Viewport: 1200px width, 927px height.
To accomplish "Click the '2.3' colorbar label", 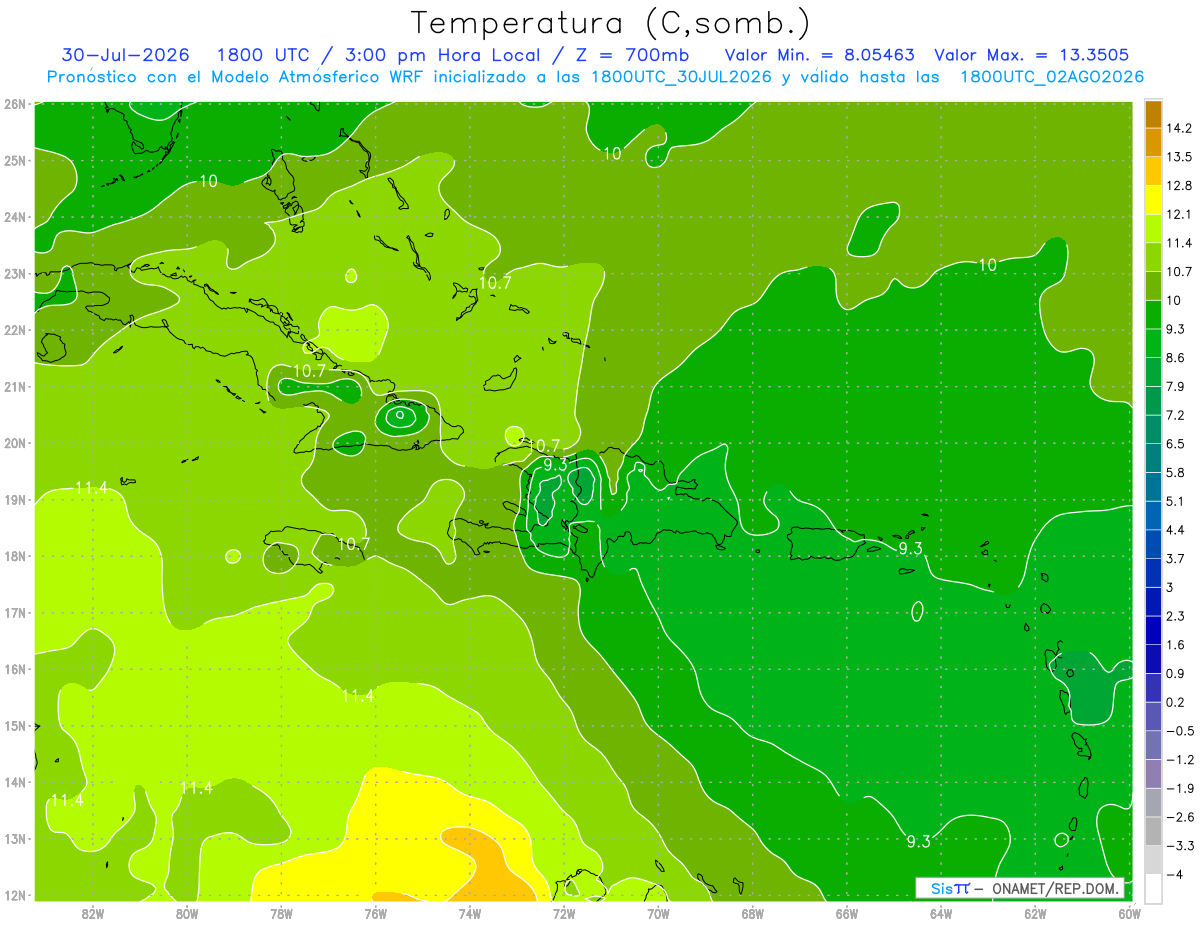I will (x=1175, y=616).
